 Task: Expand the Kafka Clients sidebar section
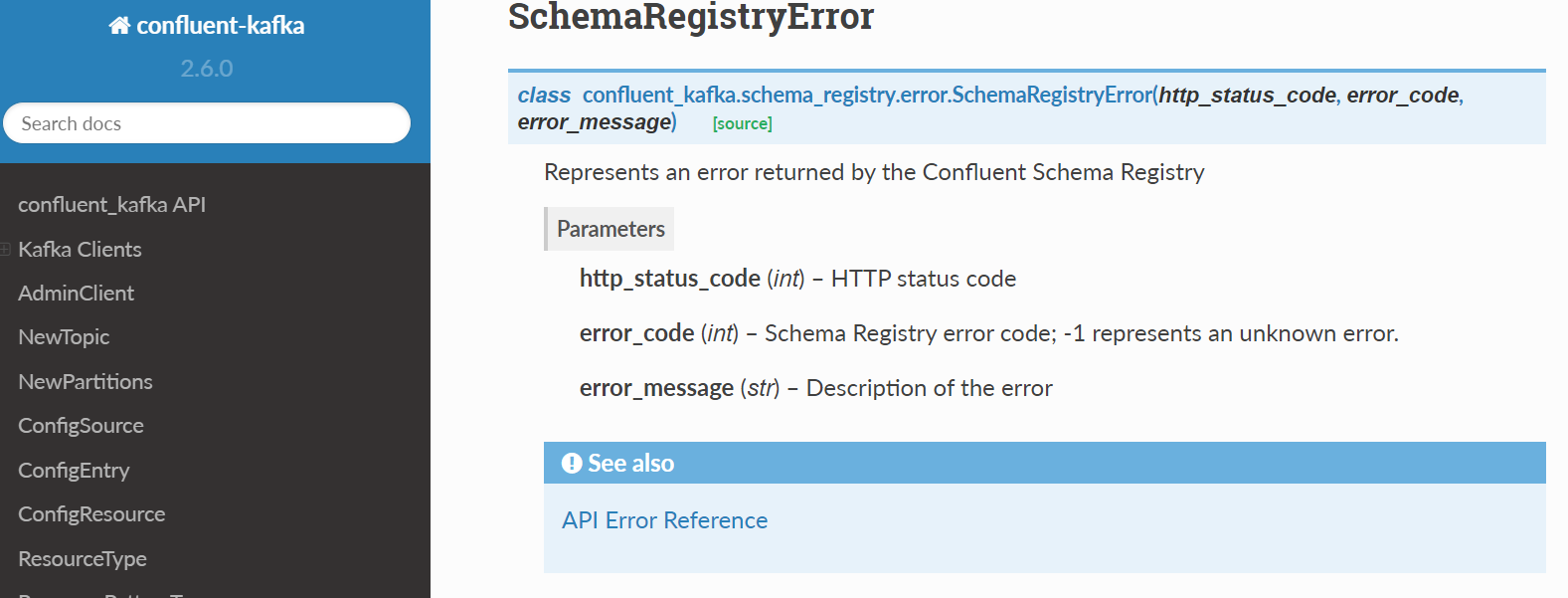click(x=5, y=248)
